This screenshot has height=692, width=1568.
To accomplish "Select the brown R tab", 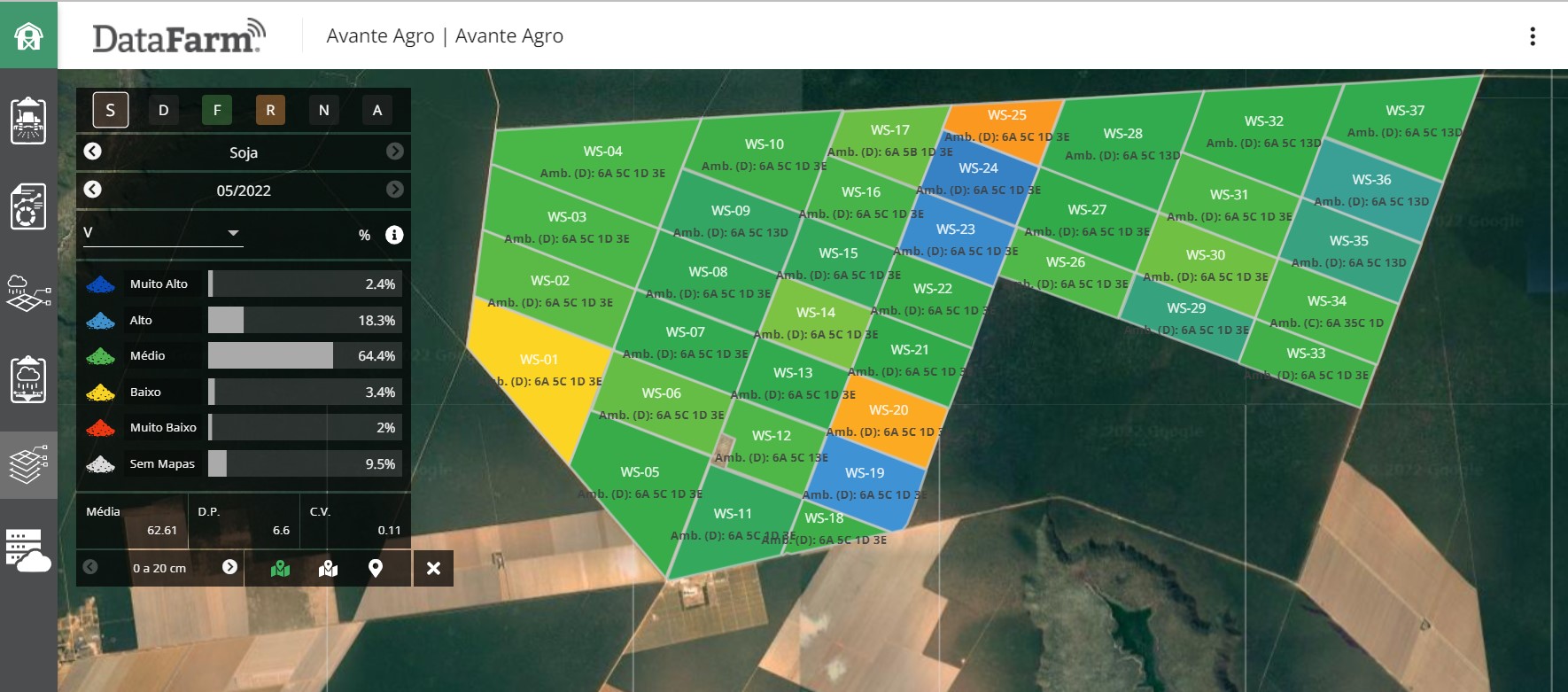I will (x=270, y=110).
